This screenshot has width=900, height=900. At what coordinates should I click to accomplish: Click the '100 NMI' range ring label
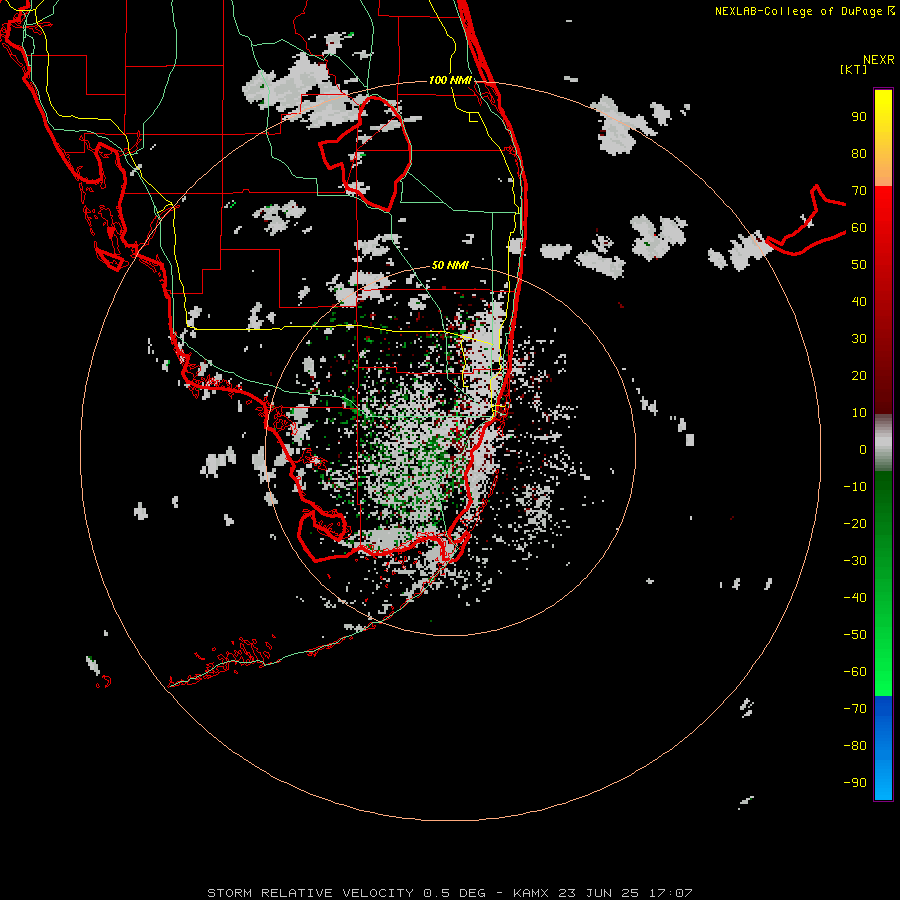point(449,80)
